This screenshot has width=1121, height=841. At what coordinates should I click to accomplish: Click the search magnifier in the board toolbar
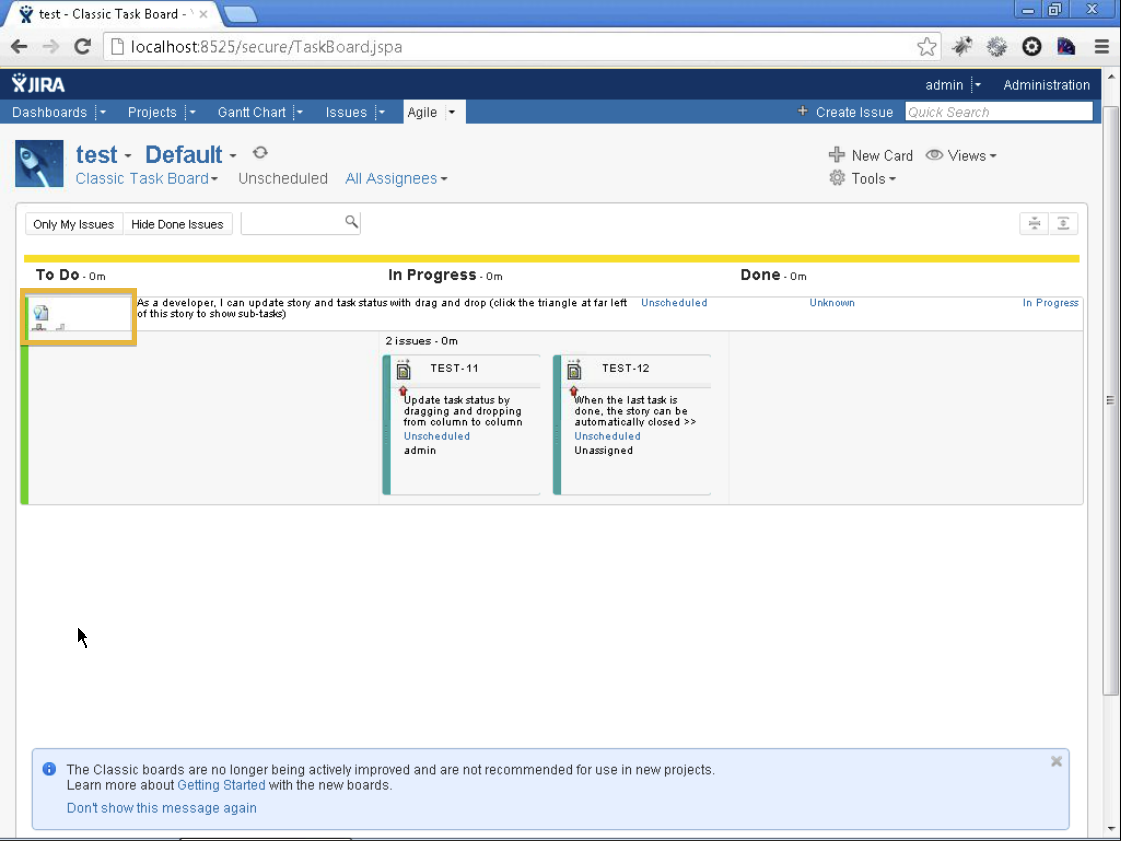350,222
